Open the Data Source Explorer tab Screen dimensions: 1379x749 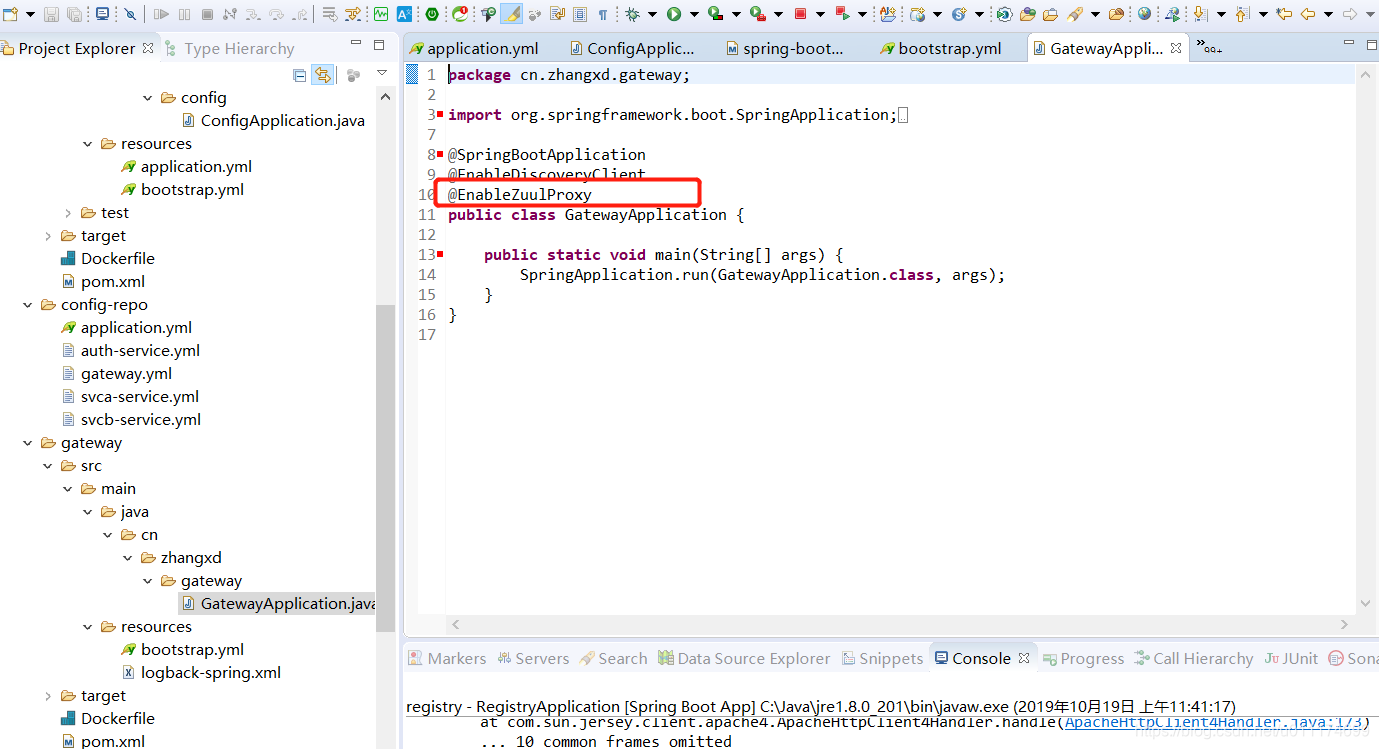(744, 658)
